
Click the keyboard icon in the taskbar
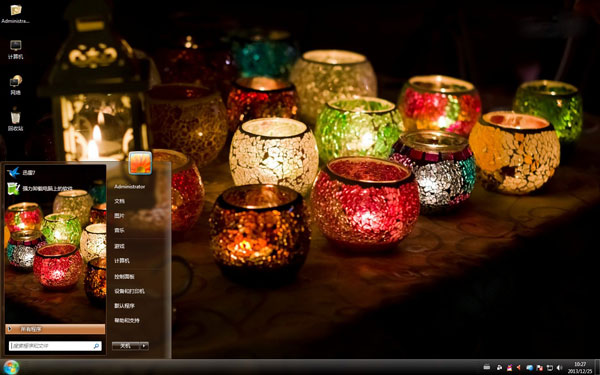pos(487,367)
